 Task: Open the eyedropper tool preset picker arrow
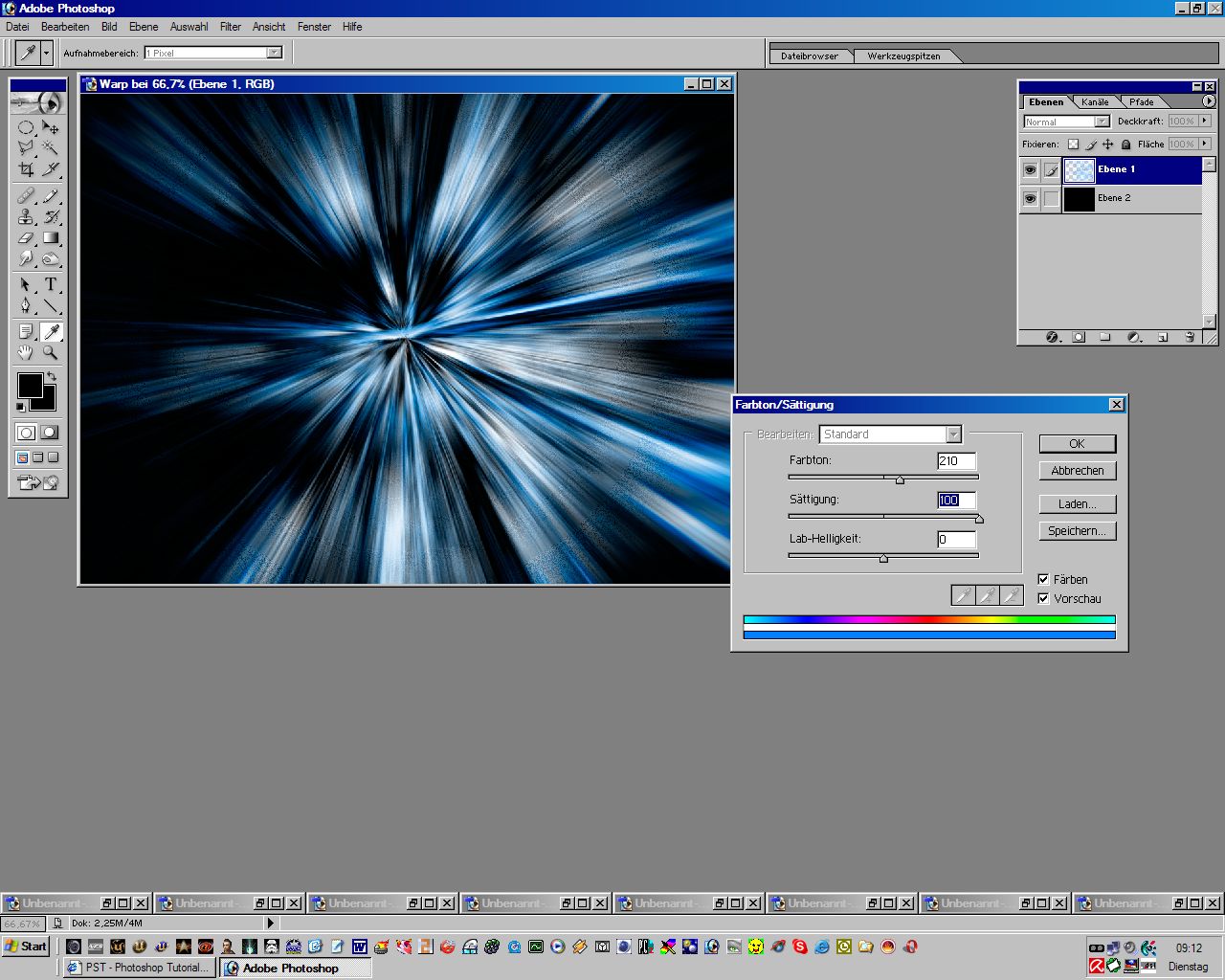click(45, 53)
